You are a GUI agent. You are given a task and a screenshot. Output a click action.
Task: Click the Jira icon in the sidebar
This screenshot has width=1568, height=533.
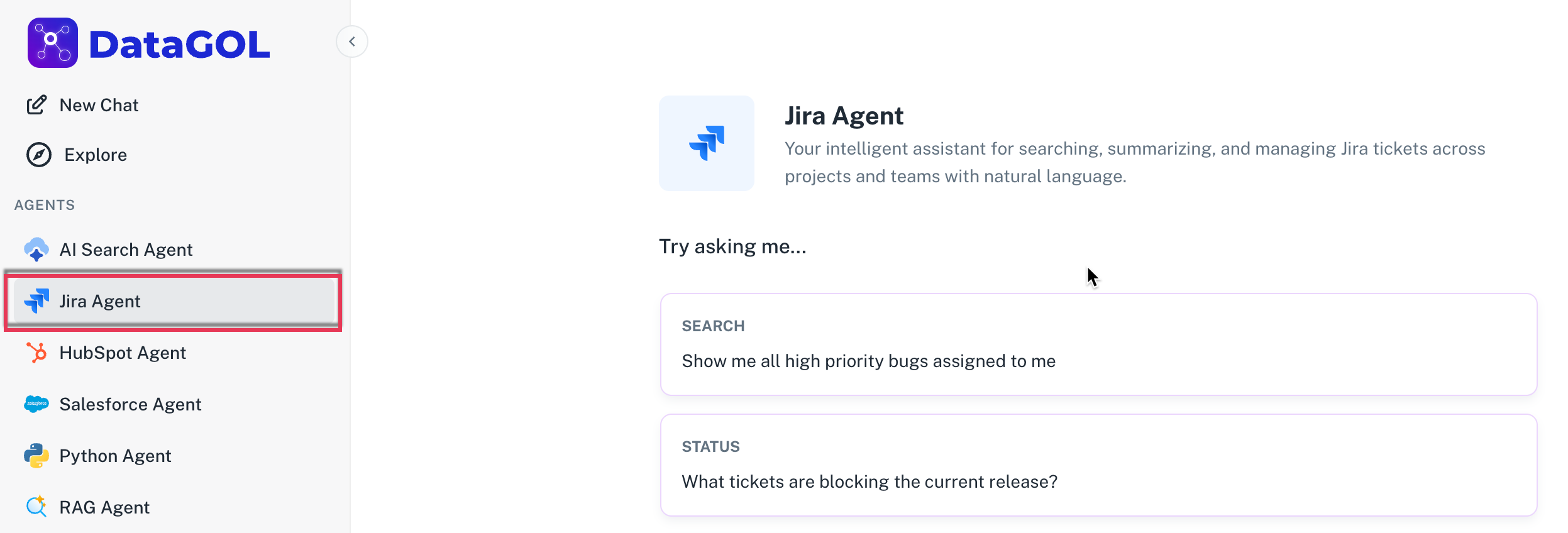pos(36,301)
